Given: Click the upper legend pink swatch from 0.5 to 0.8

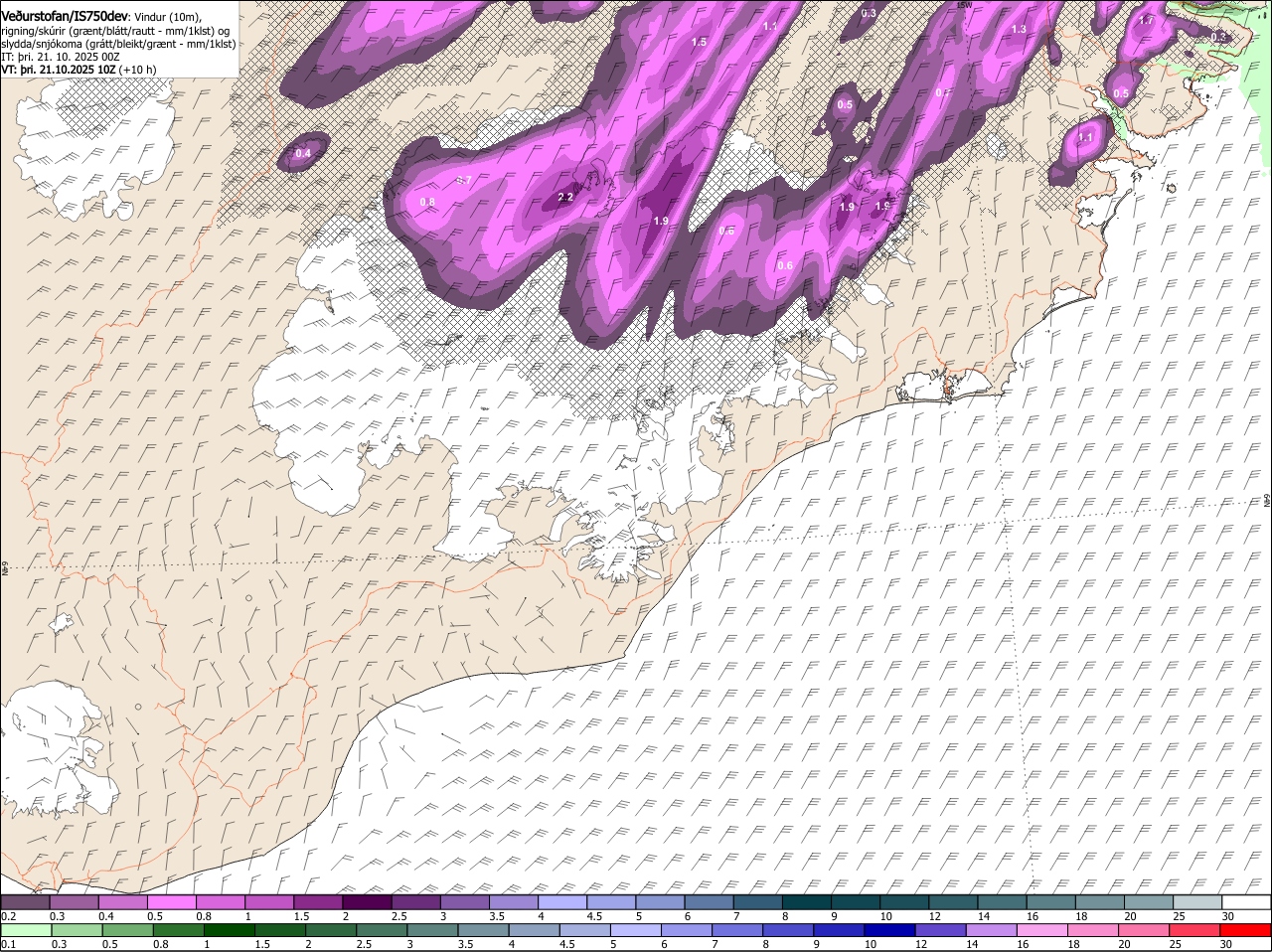Looking at the screenshot, I should pos(171,902).
